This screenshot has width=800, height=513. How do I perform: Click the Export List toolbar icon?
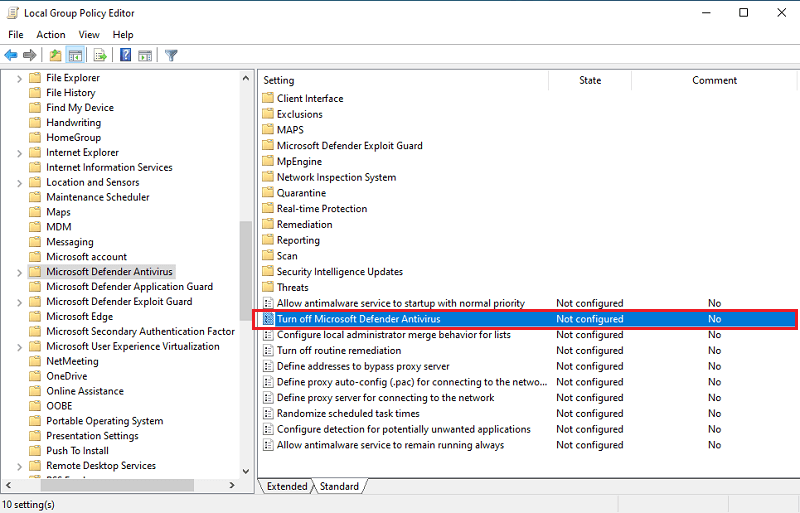point(100,55)
